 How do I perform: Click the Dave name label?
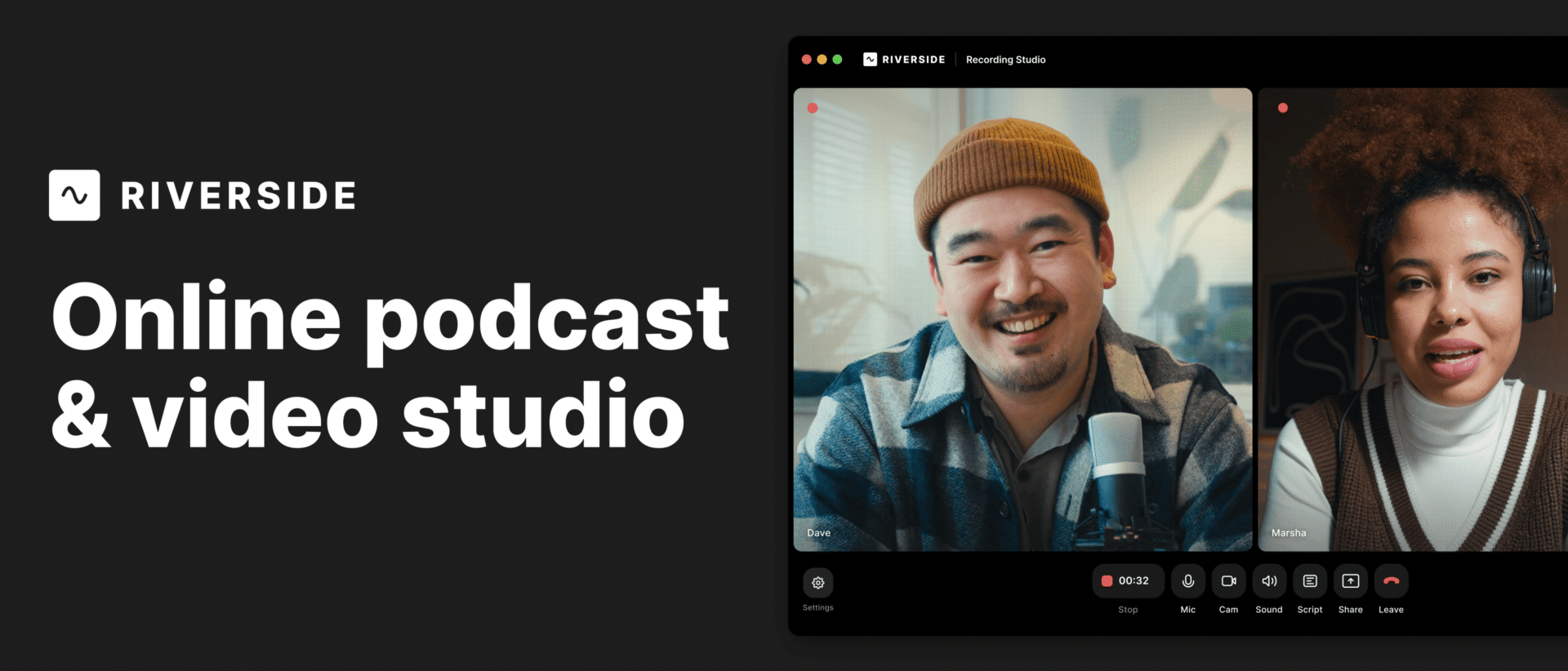[818, 533]
